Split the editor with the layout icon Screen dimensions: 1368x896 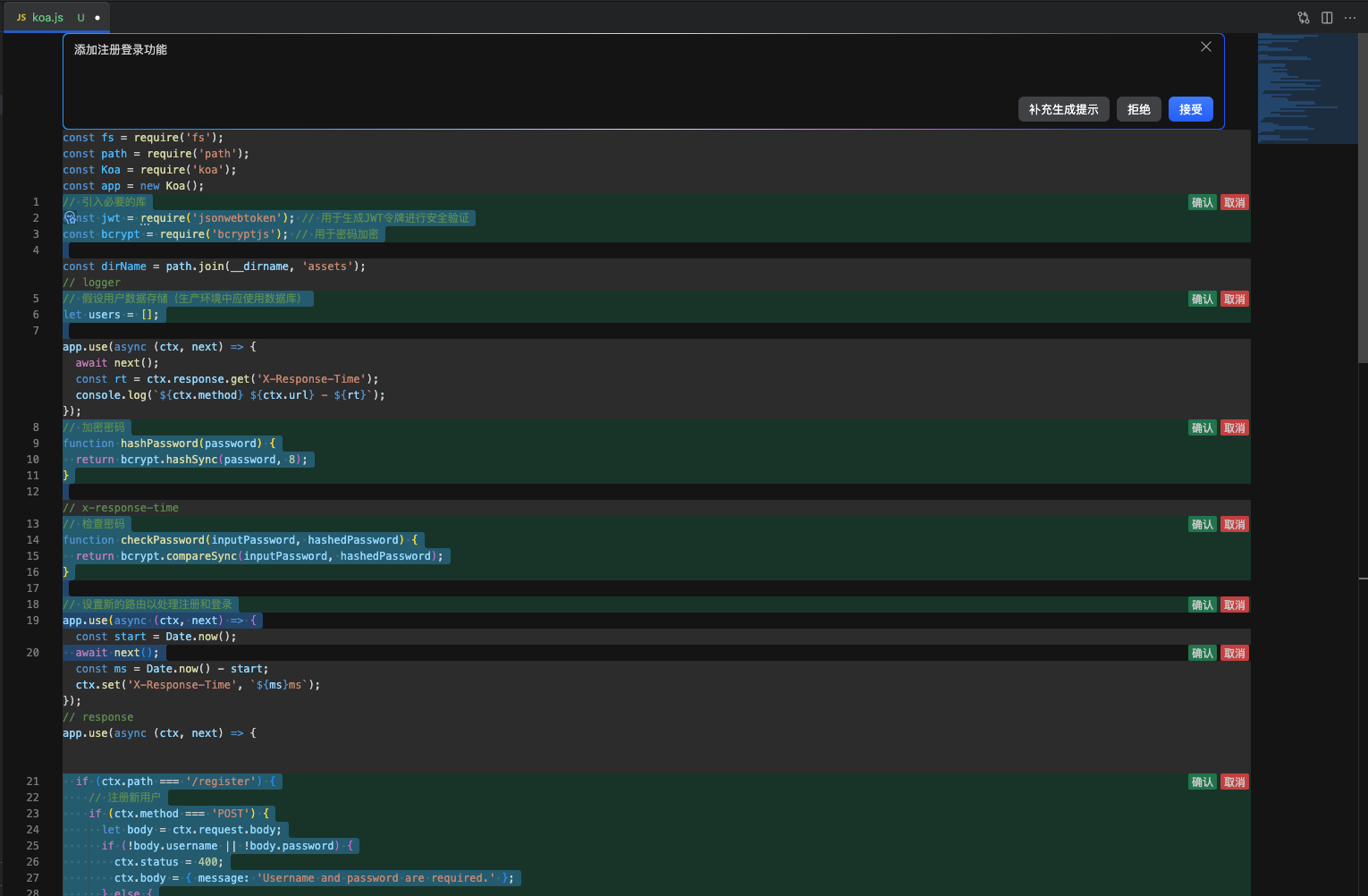(x=1327, y=18)
